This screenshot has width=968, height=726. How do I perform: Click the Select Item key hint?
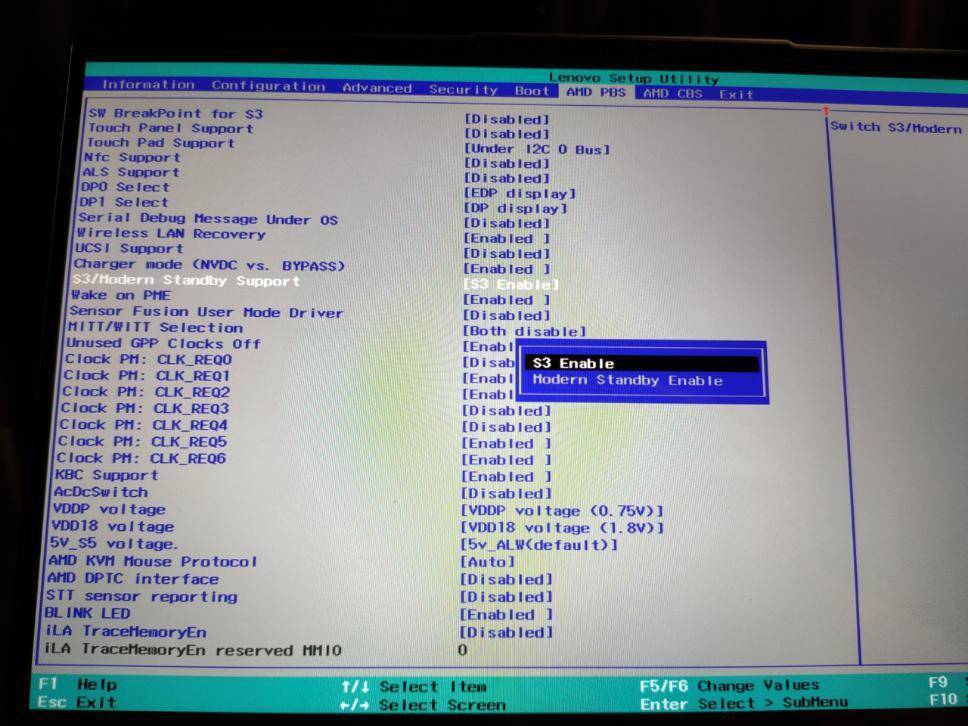click(x=414, y=687)
